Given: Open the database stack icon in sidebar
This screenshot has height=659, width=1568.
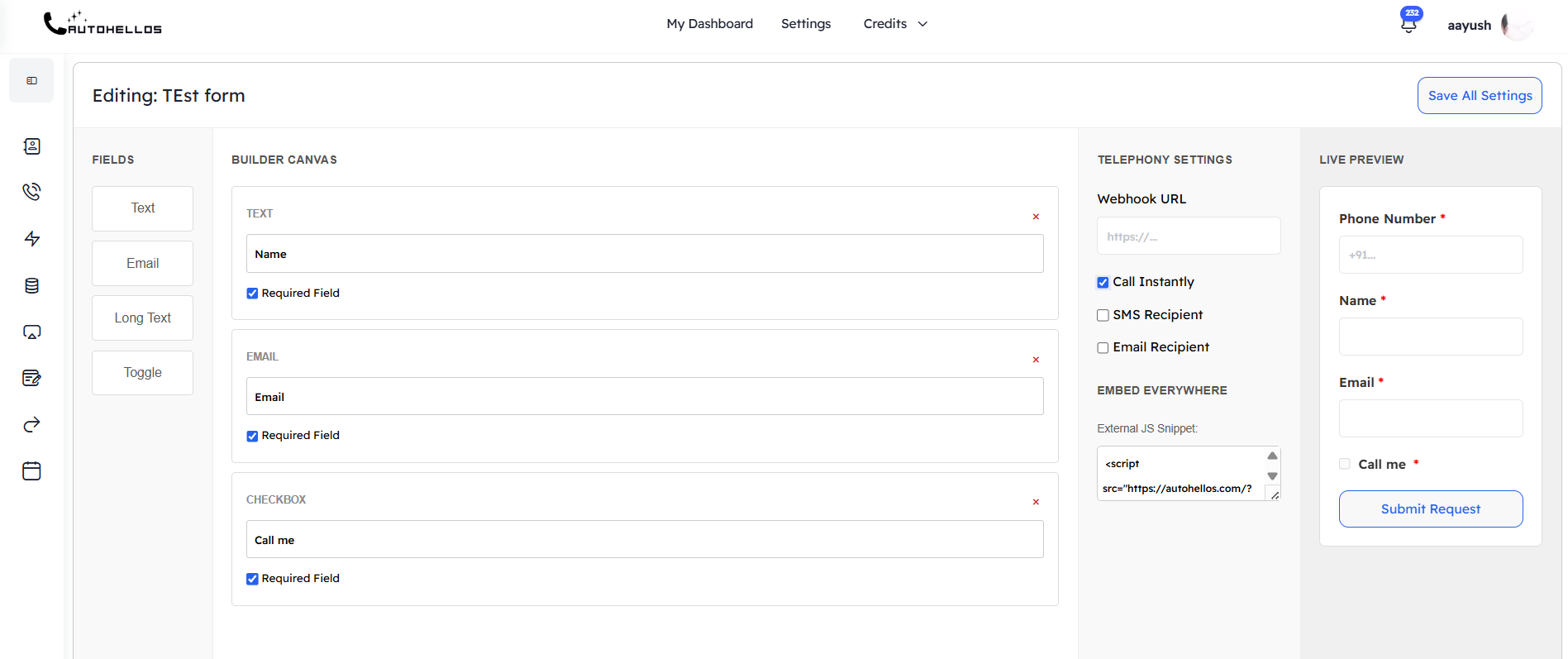Looking at the screenshot, I should click(x=31, y=286).
